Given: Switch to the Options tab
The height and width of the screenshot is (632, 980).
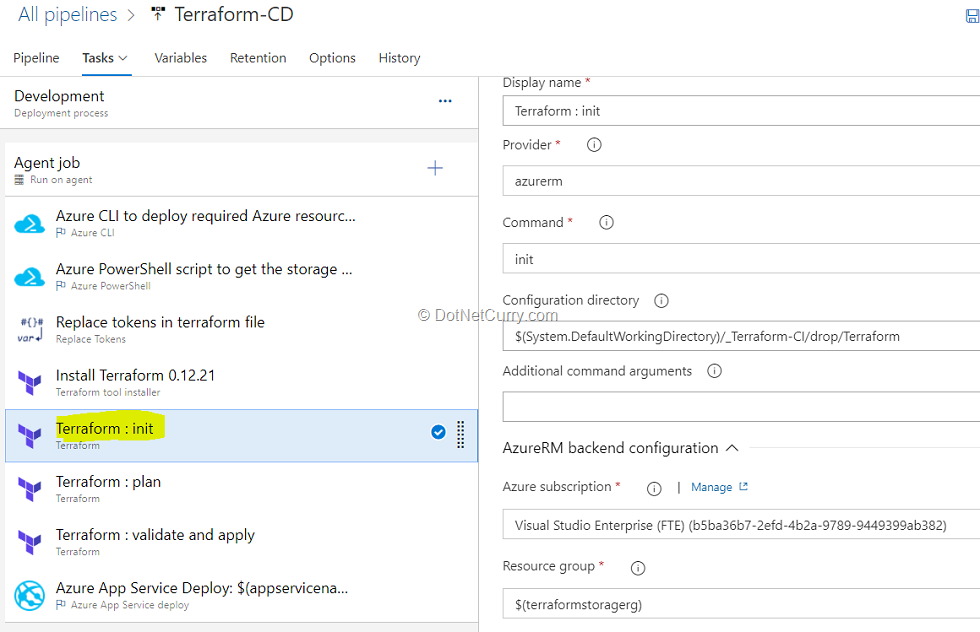Looking at the screenshot, I should [332, 58].
